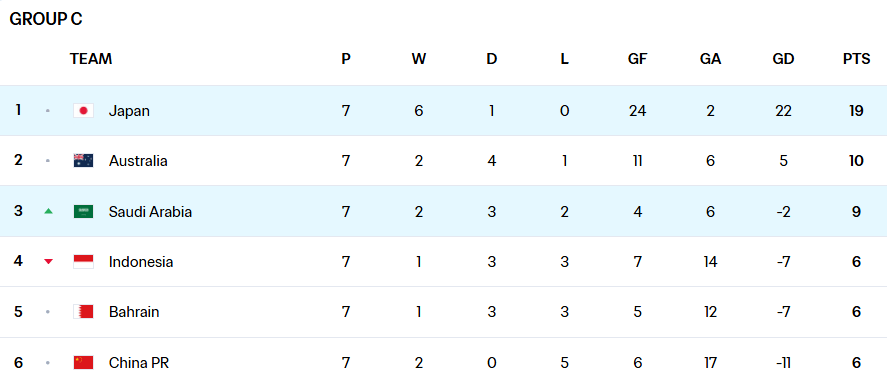887x381 pixels.
Task: Click the Saudi Arabia flag icon
Action: pyautogui.click(x=83, y=211)
